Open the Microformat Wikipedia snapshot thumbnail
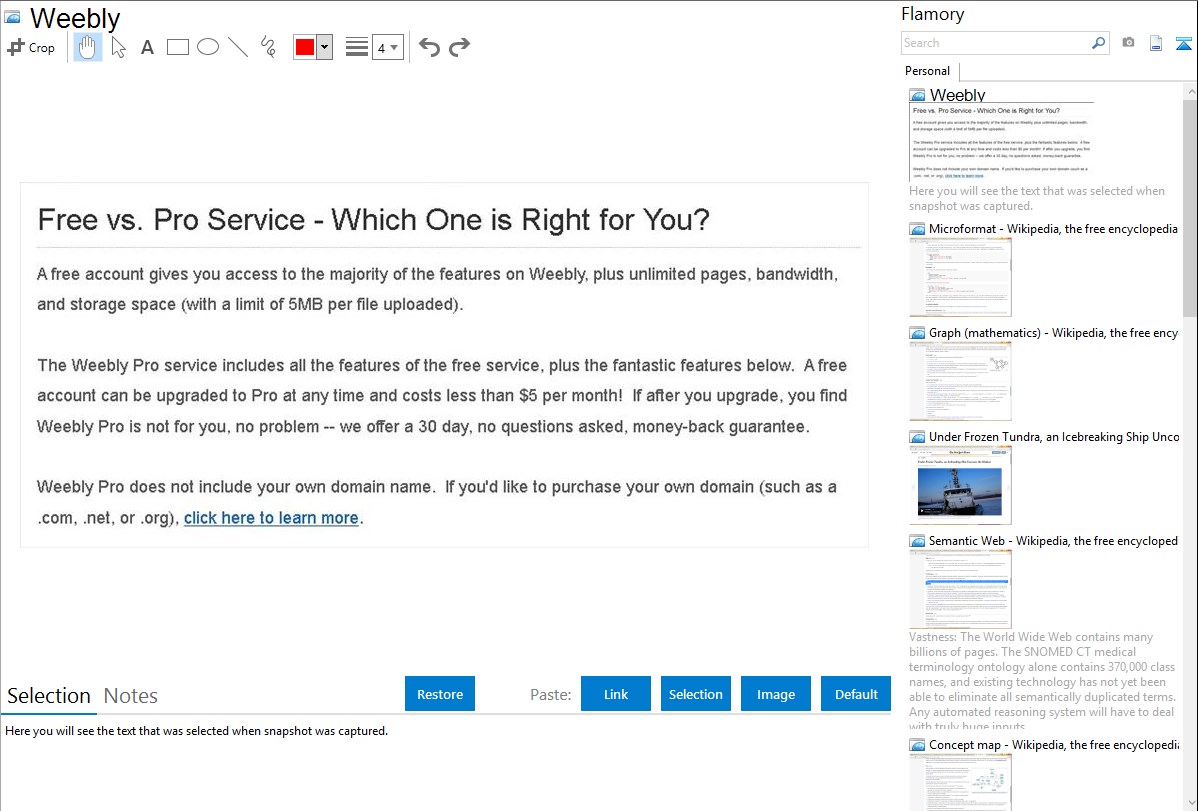 click(960, 277)
